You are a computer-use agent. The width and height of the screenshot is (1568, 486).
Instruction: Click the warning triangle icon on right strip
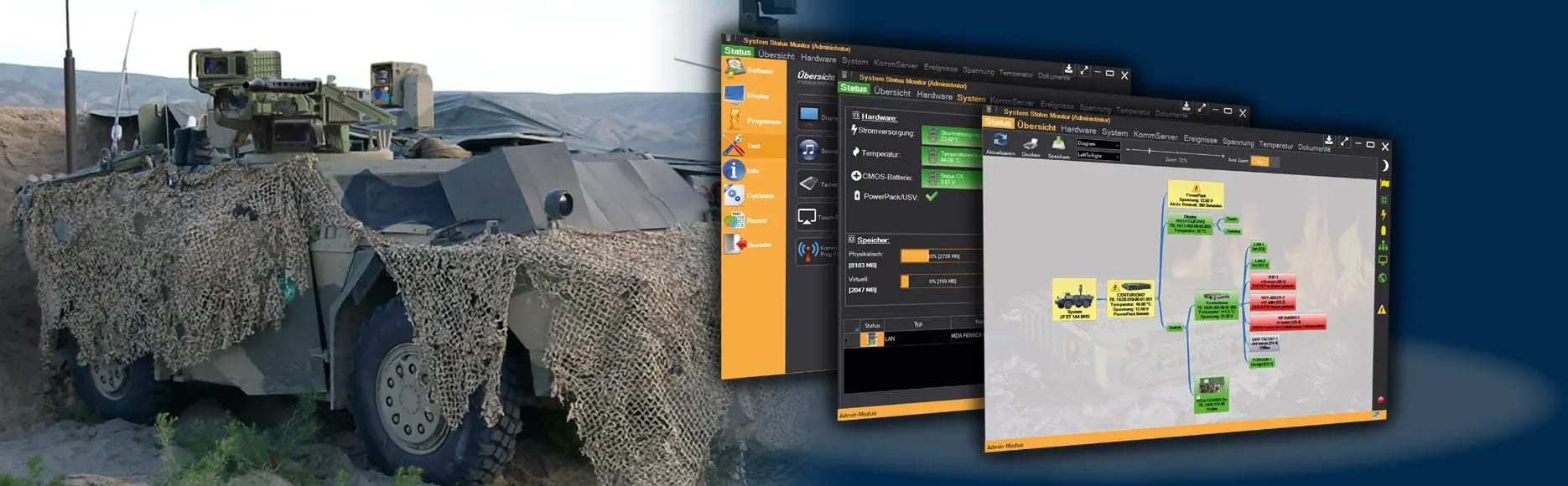1382,309
